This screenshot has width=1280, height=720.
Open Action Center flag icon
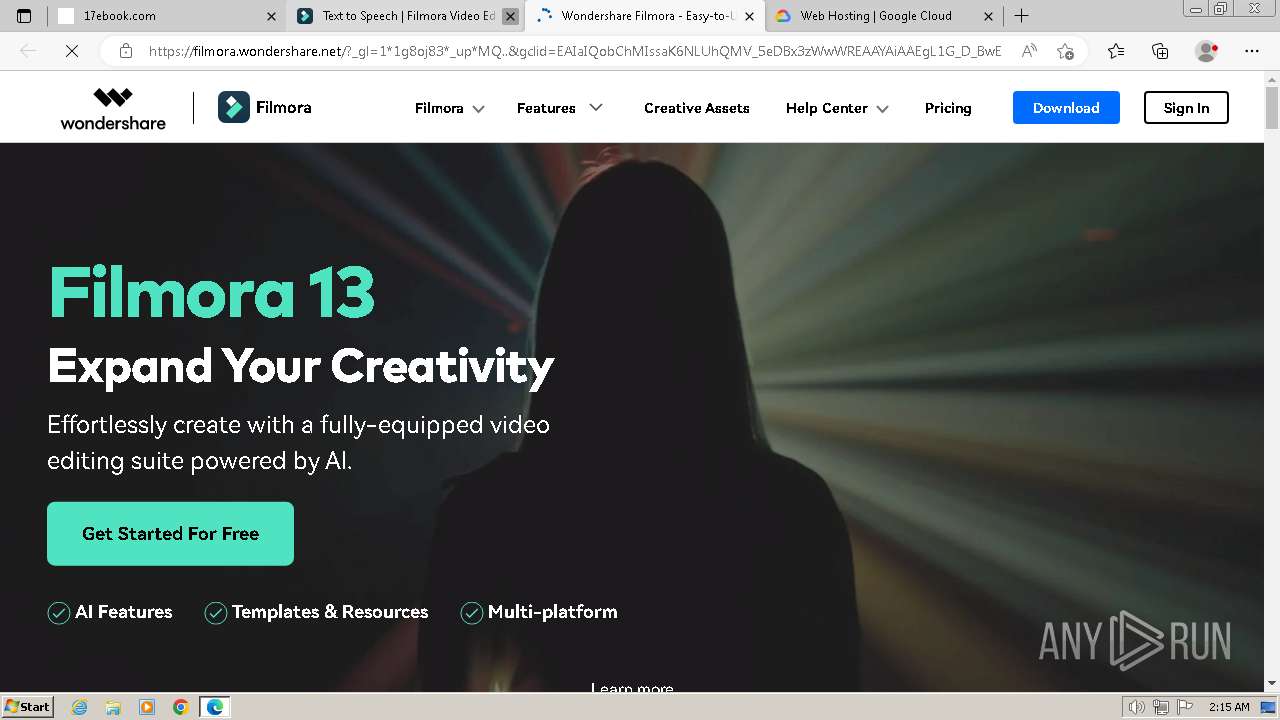(1187, 707)
